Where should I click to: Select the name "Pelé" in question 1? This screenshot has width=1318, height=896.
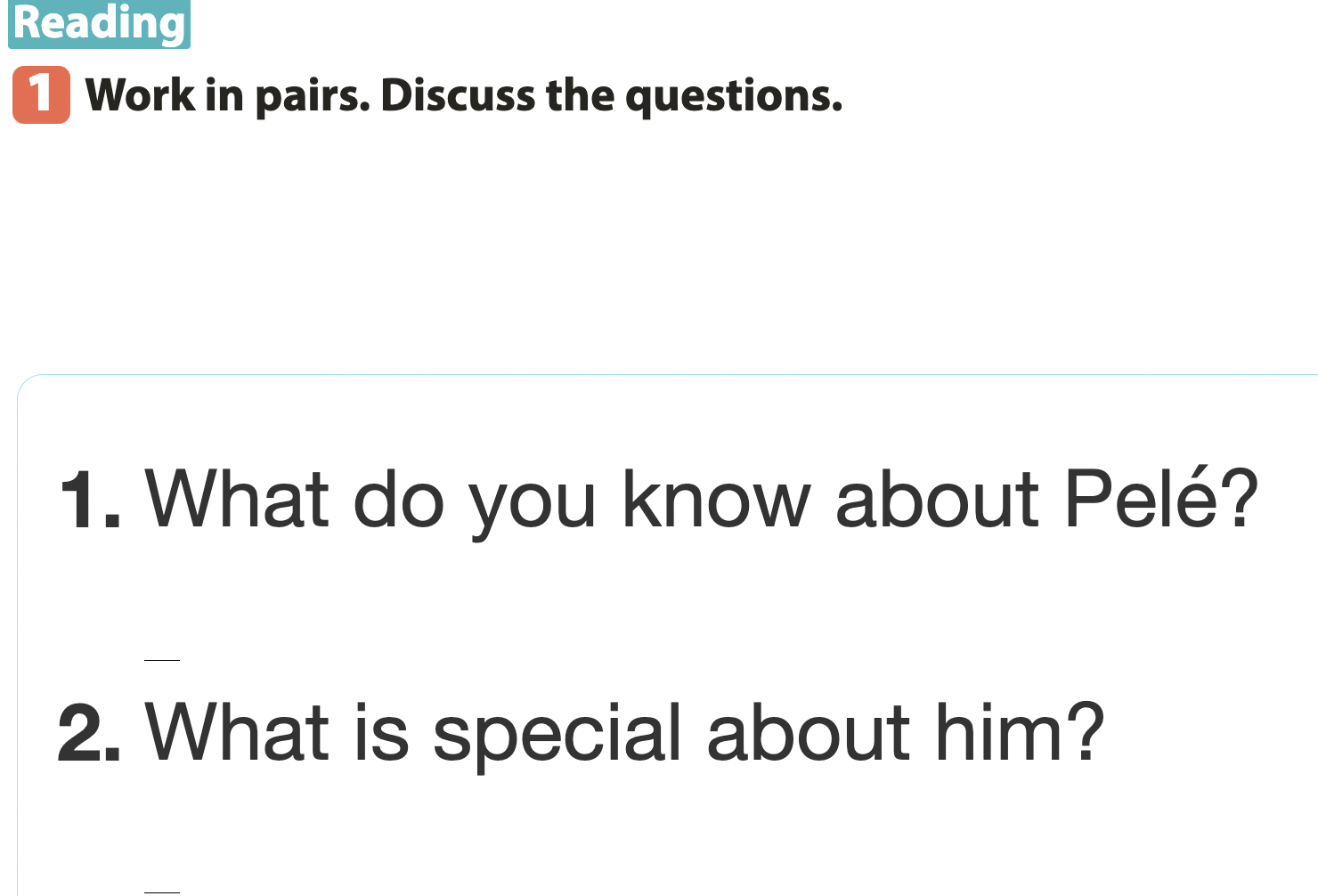point(1139,497)
